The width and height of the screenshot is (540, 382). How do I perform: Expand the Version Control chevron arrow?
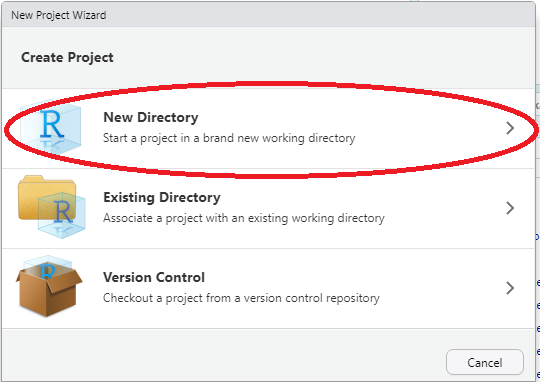coord(510,288)
